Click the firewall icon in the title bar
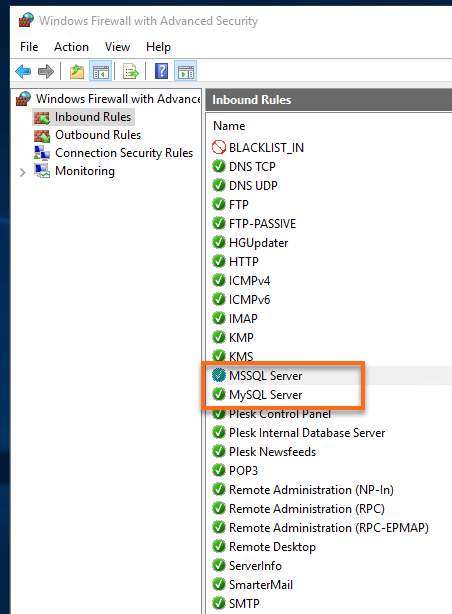This screenshot has width=452, height=614. point(26,20)
